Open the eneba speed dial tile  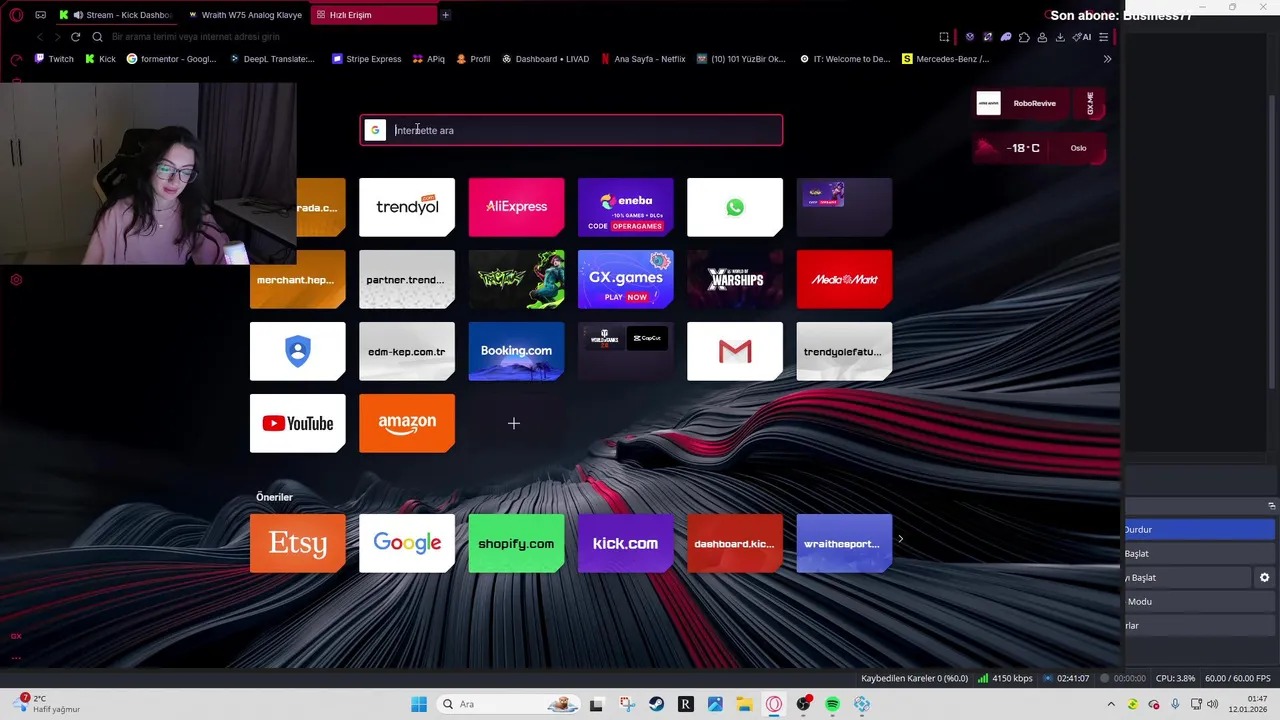[x=626, y=207]
